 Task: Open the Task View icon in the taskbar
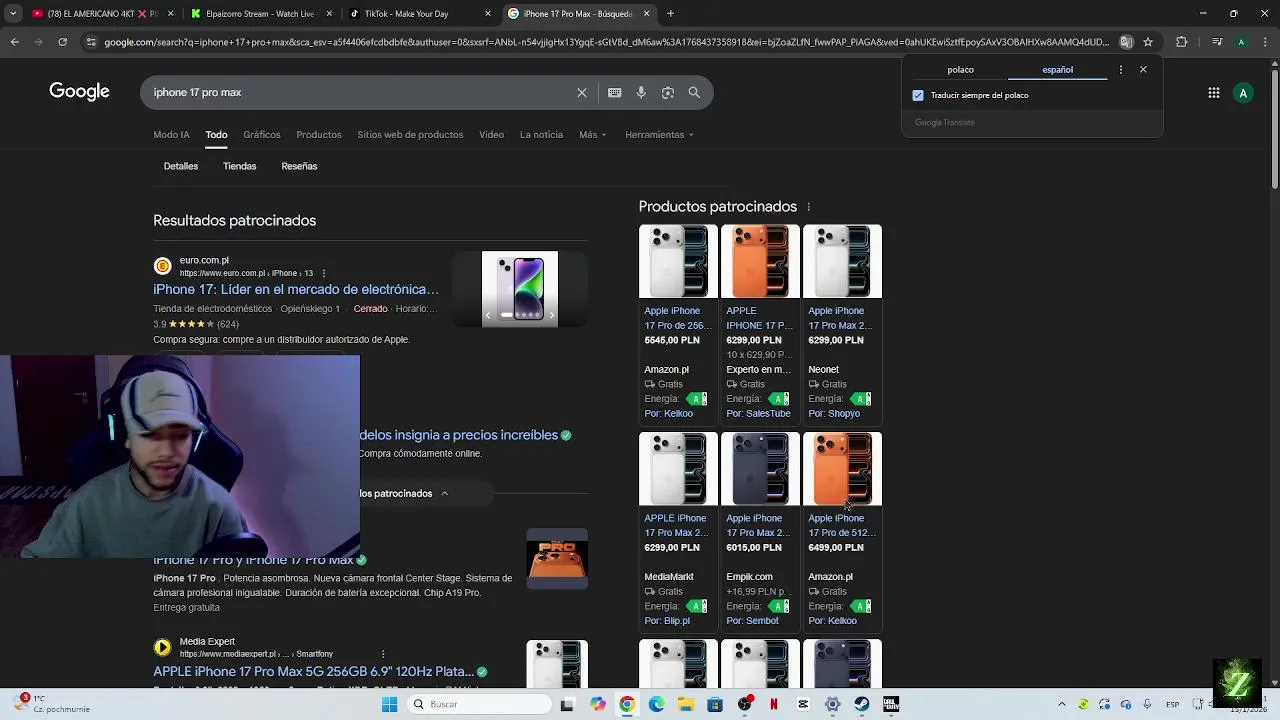coord(567,704)
